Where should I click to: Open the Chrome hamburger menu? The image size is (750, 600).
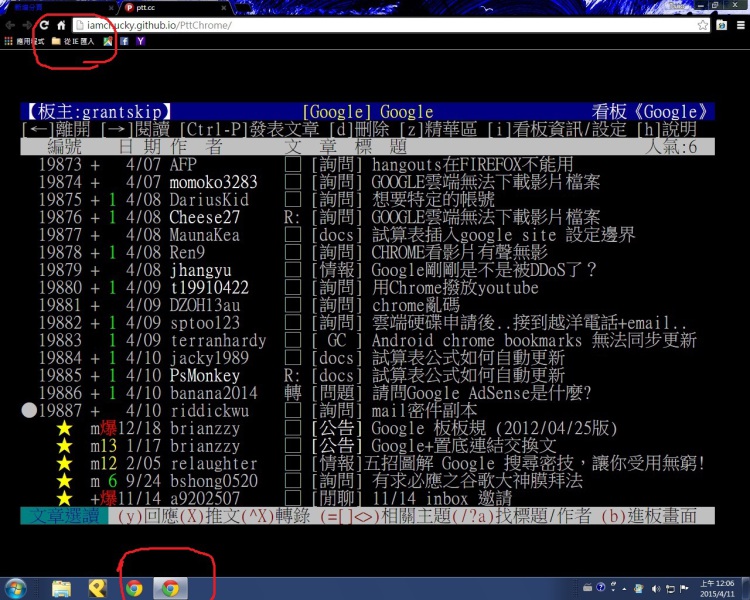pyautogui.click(x=740, y=25)
